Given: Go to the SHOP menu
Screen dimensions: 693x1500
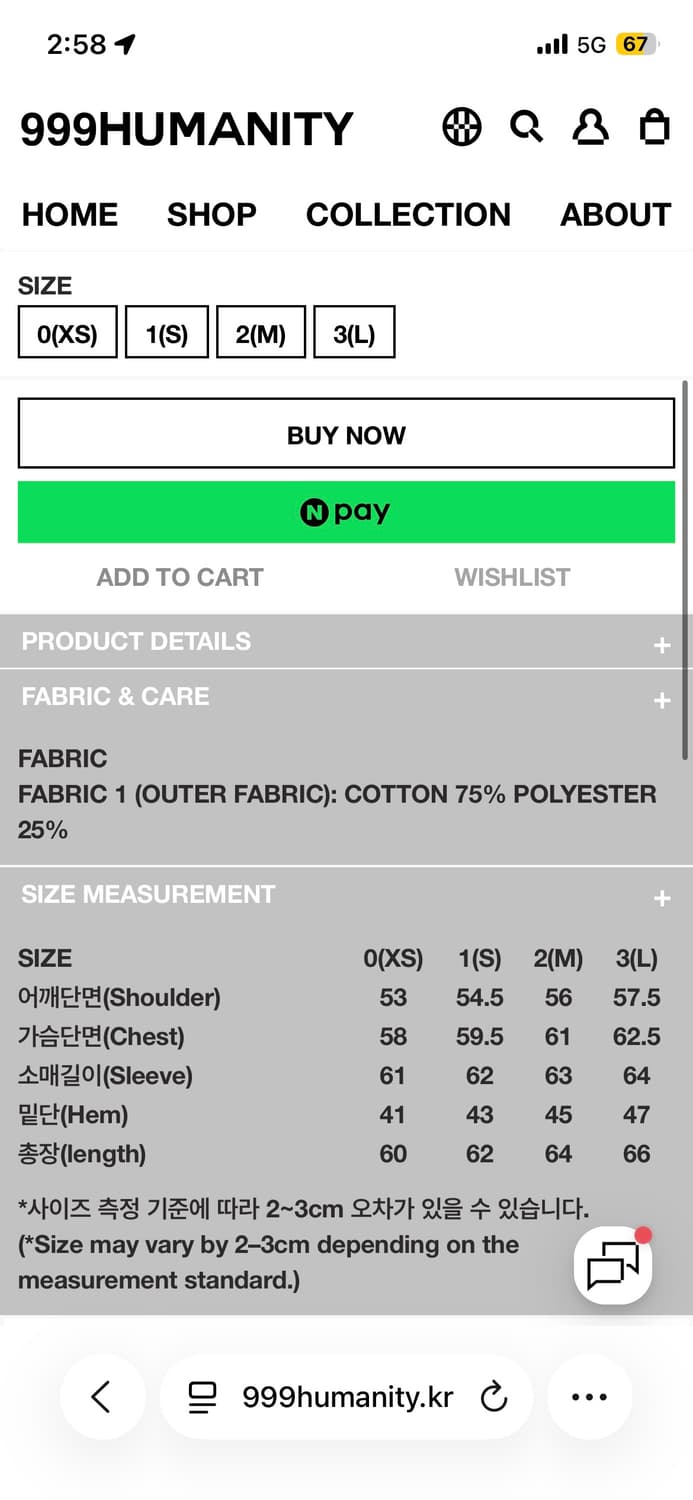Looking at the screenshot, I should (x=211, y=214).
